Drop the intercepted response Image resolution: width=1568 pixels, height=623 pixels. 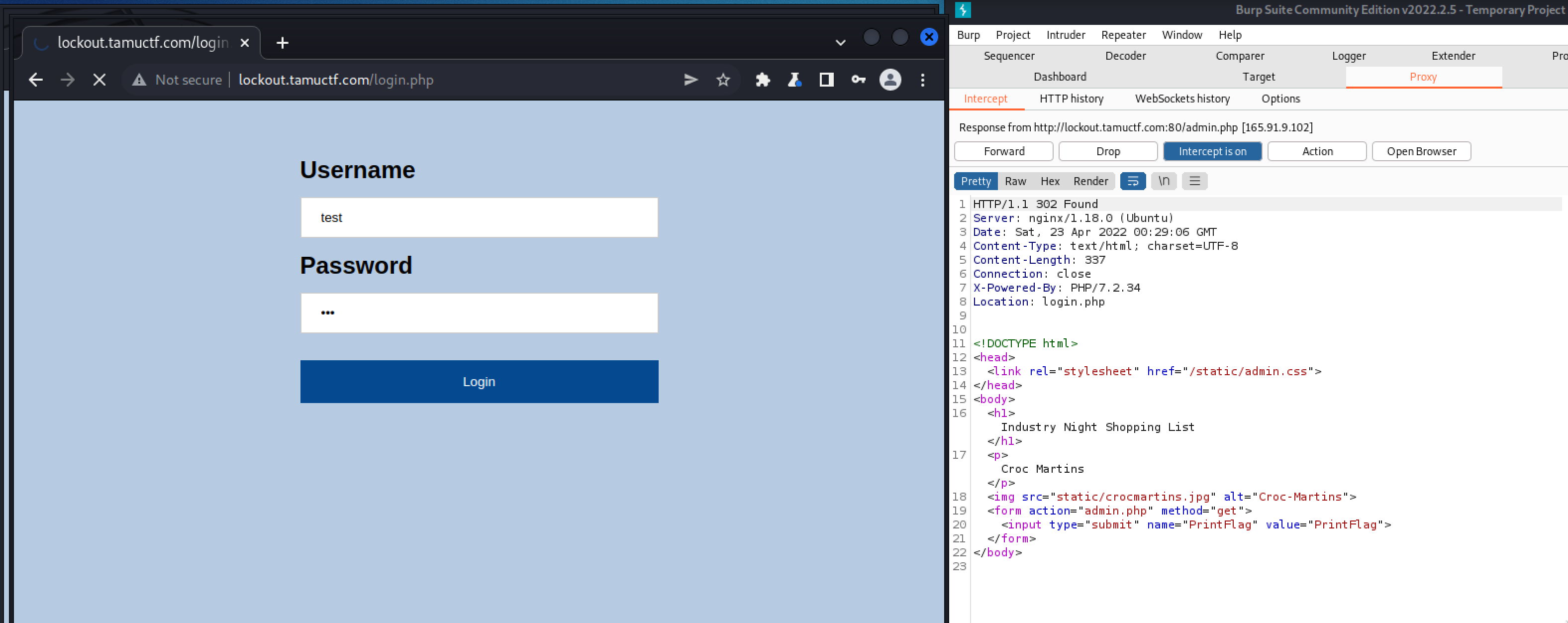tap(1108, 151)
